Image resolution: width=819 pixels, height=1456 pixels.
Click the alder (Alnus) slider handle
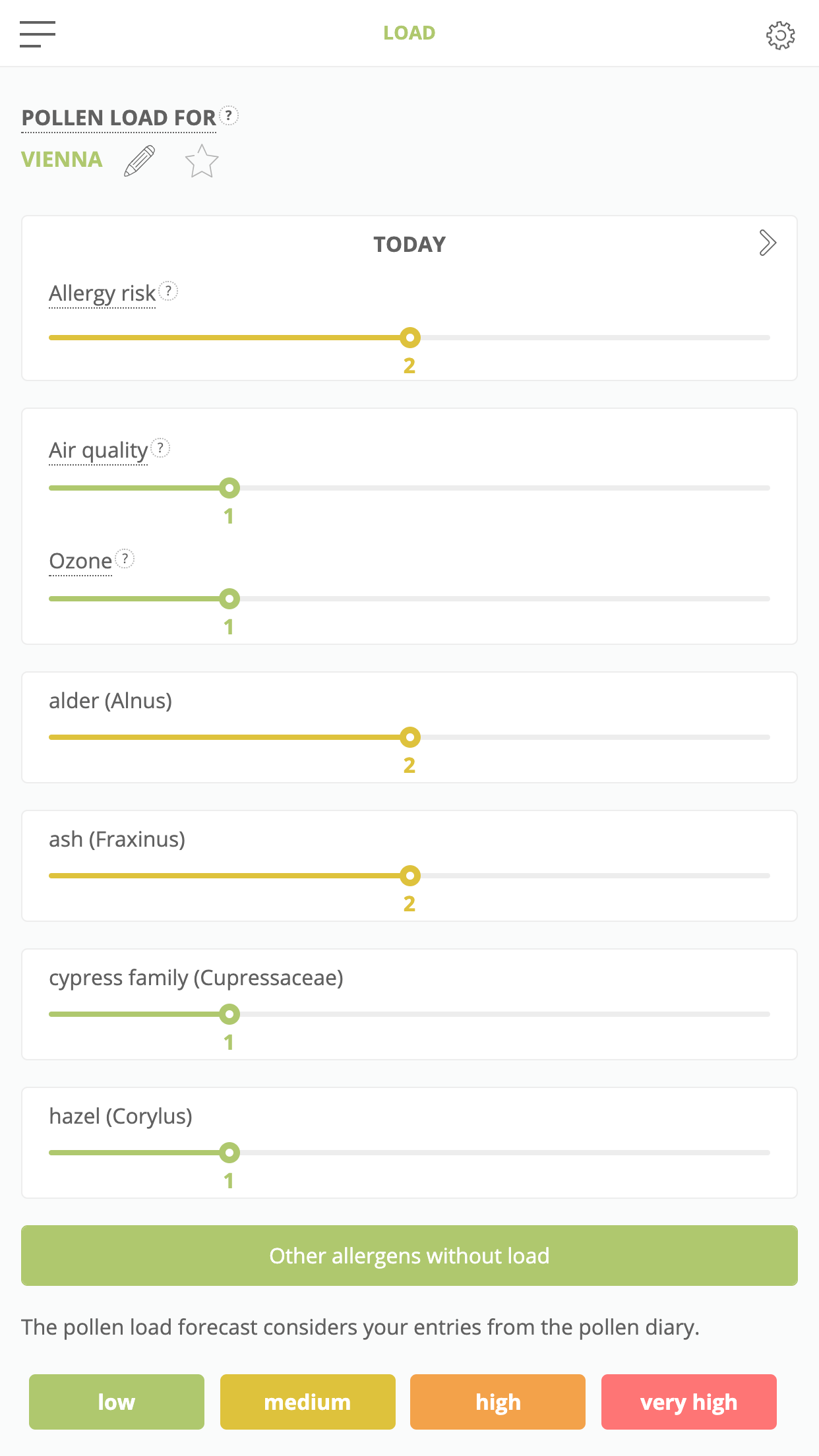point(410,737)
